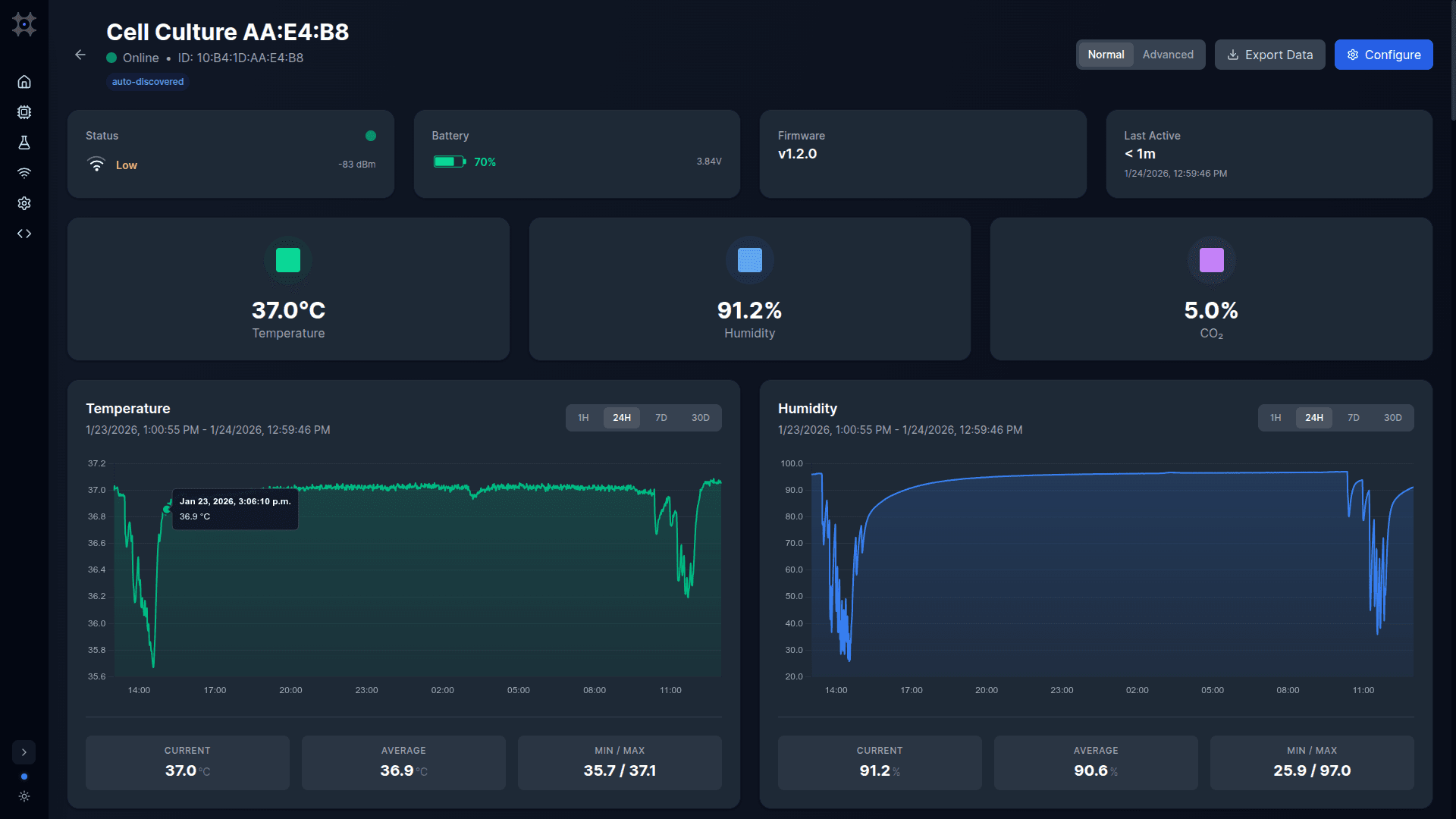Screen dimensions: 1456x819
Task: Expand the collapsed sidebar with the chevron
Action: (x=24, y=752)
